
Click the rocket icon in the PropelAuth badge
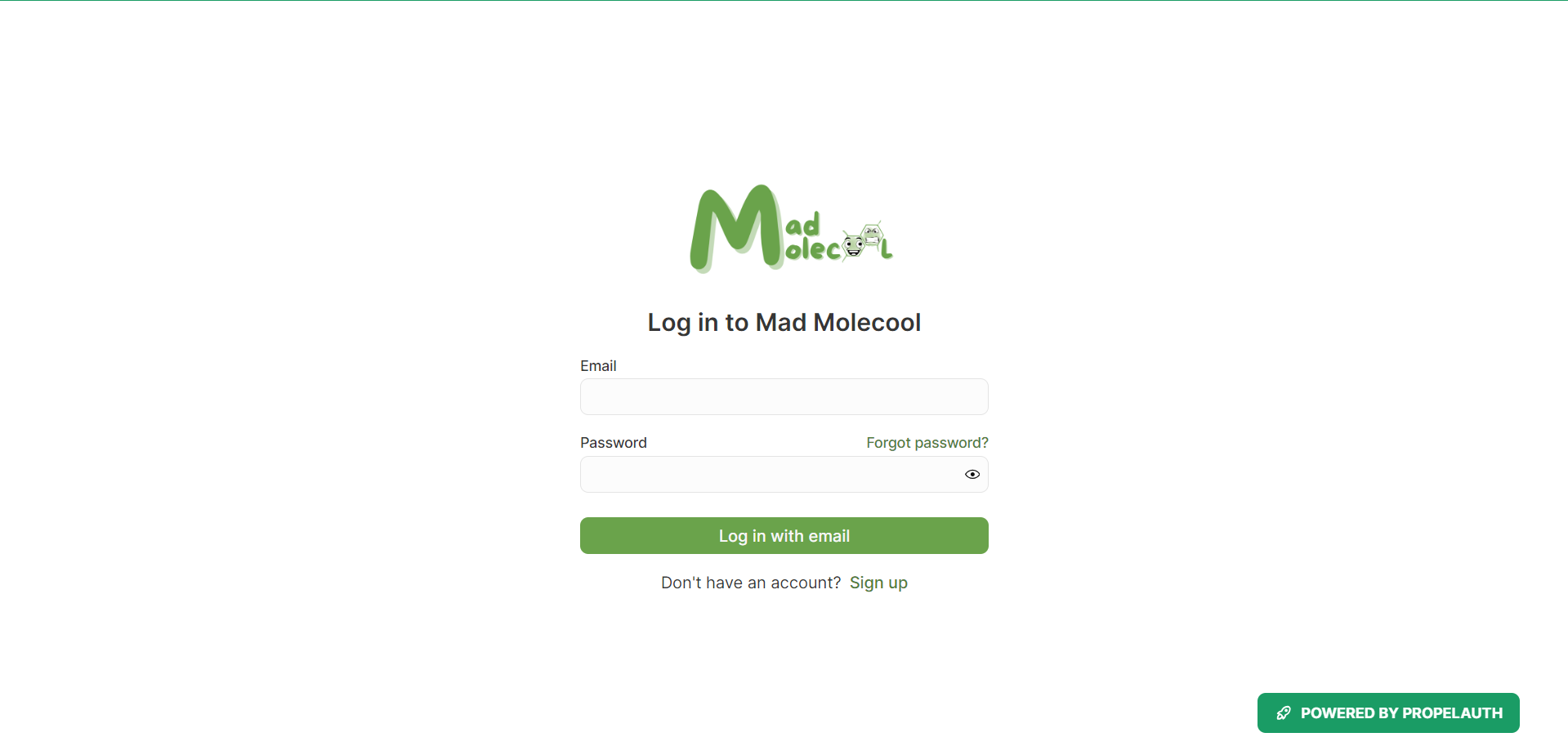coord(1284,713)
